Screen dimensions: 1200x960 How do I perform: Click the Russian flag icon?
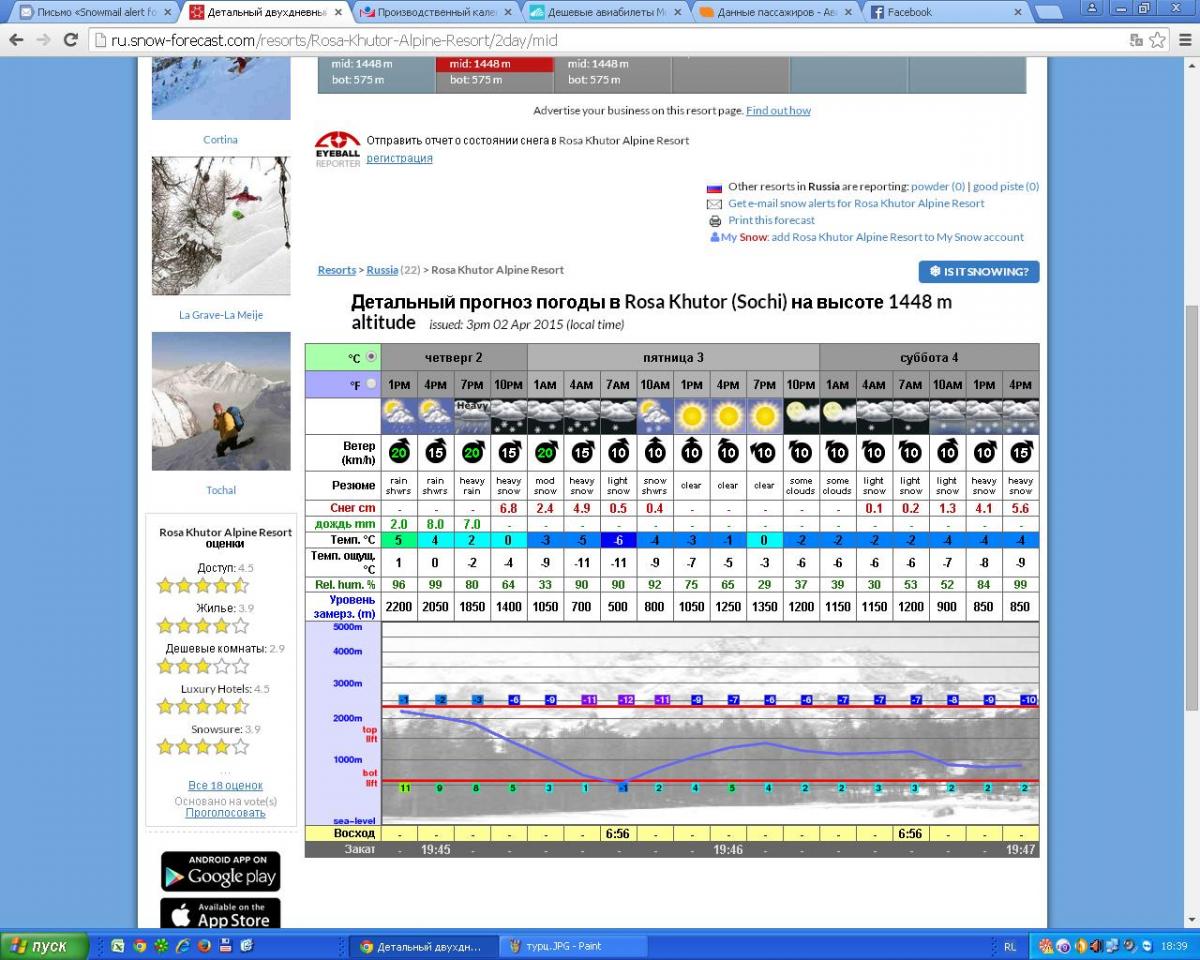(x=714, y=187)
